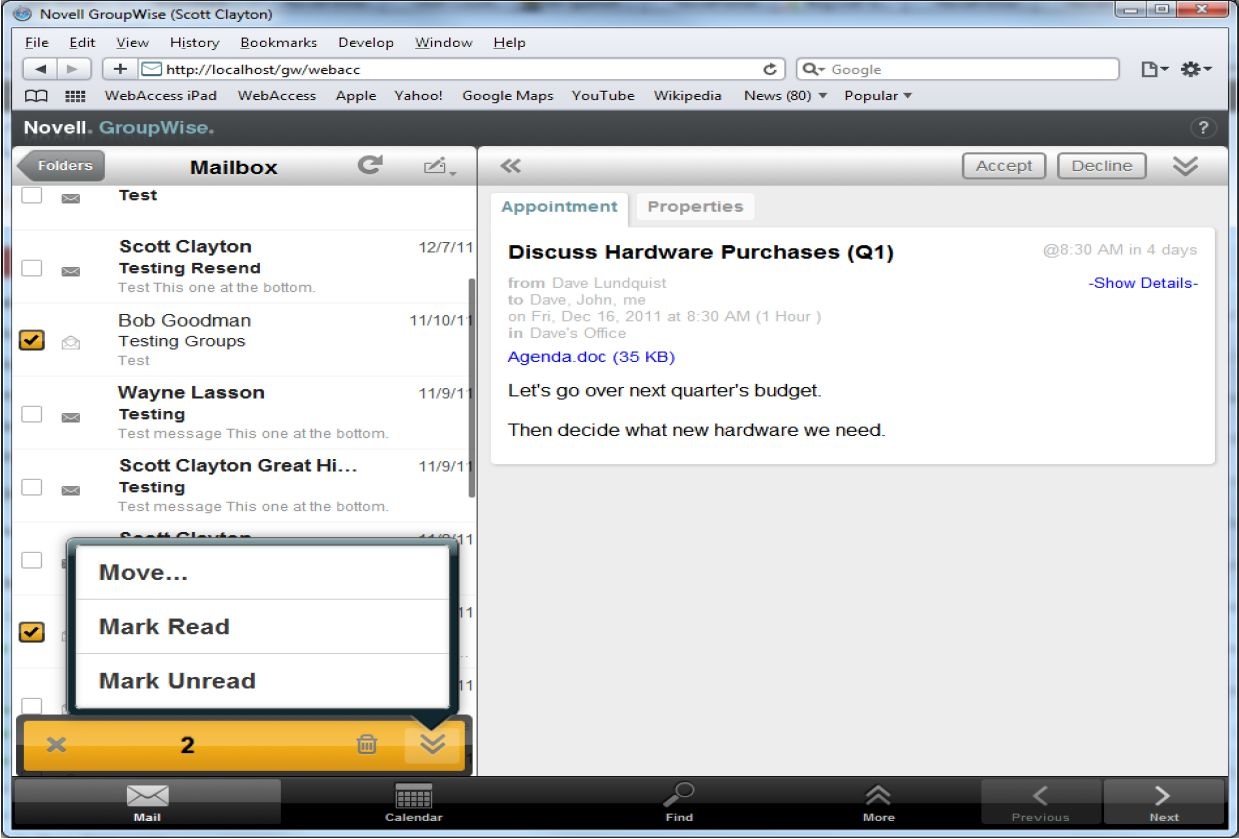1239x839 pixels.
Task: Select the Appointment tab
Action: pos(559,207)
